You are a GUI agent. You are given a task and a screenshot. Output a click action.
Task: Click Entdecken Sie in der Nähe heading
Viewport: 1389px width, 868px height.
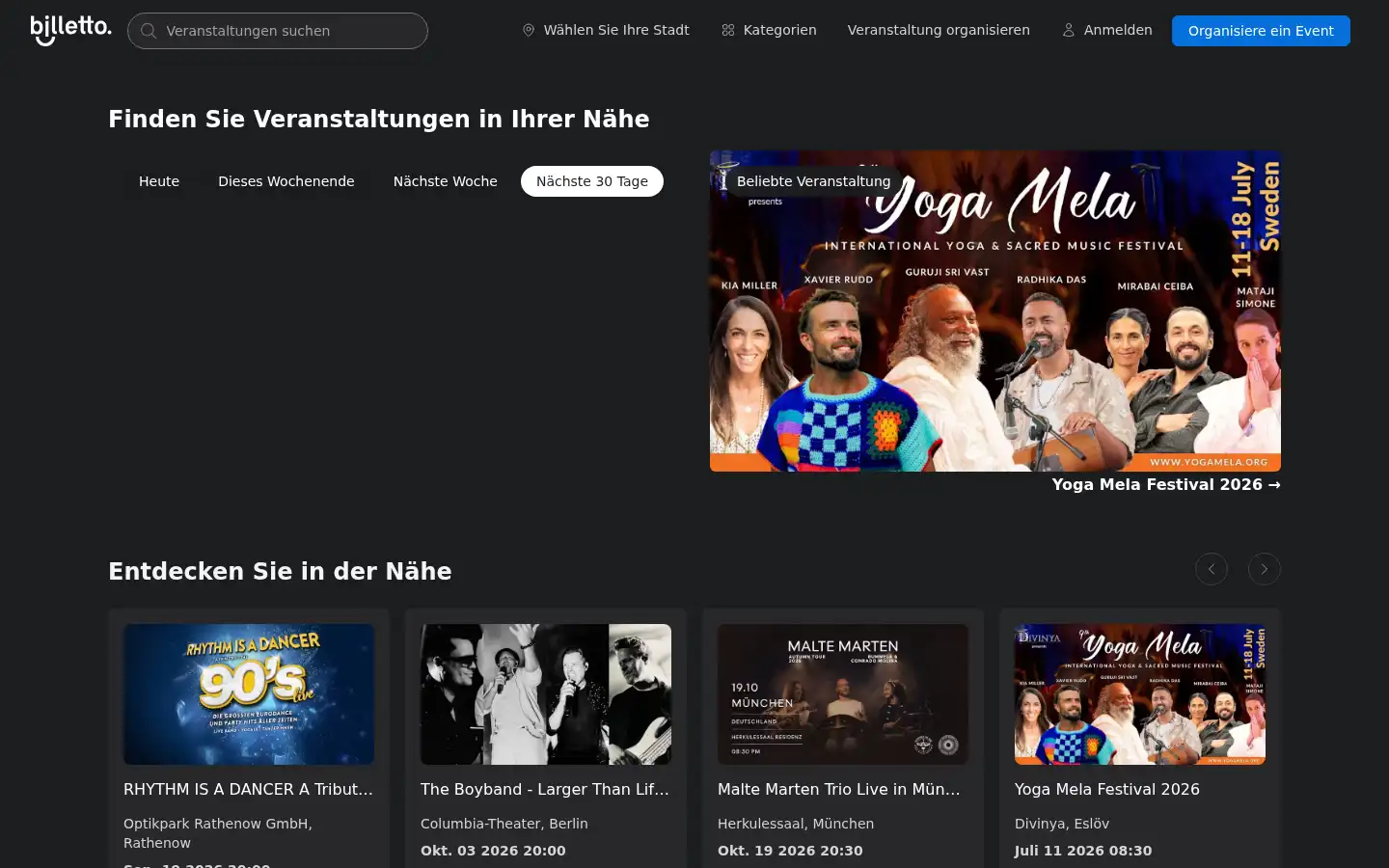[x=280, y=571]
